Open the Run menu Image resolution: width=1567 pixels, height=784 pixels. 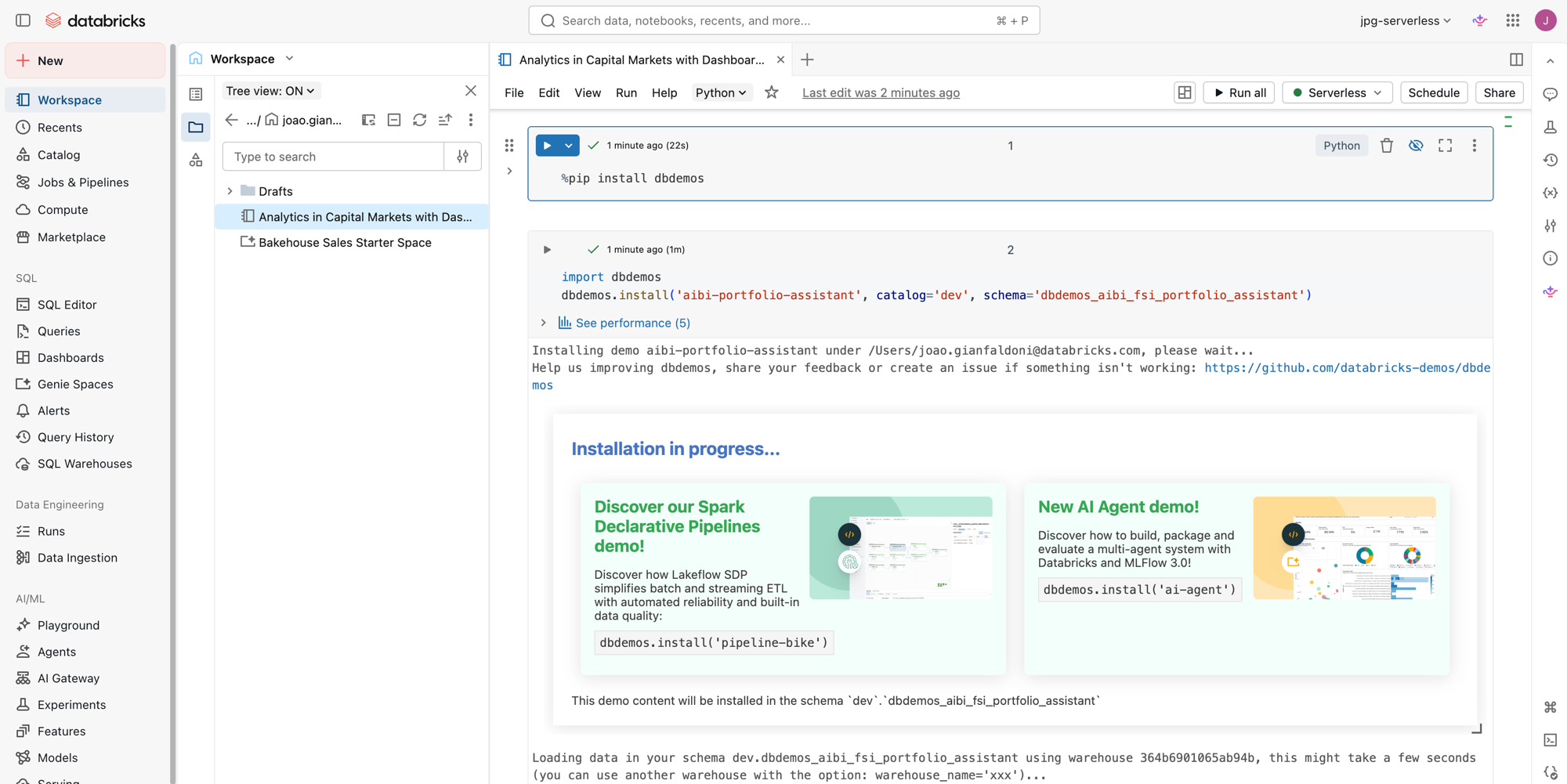click(x=626, y=92)
